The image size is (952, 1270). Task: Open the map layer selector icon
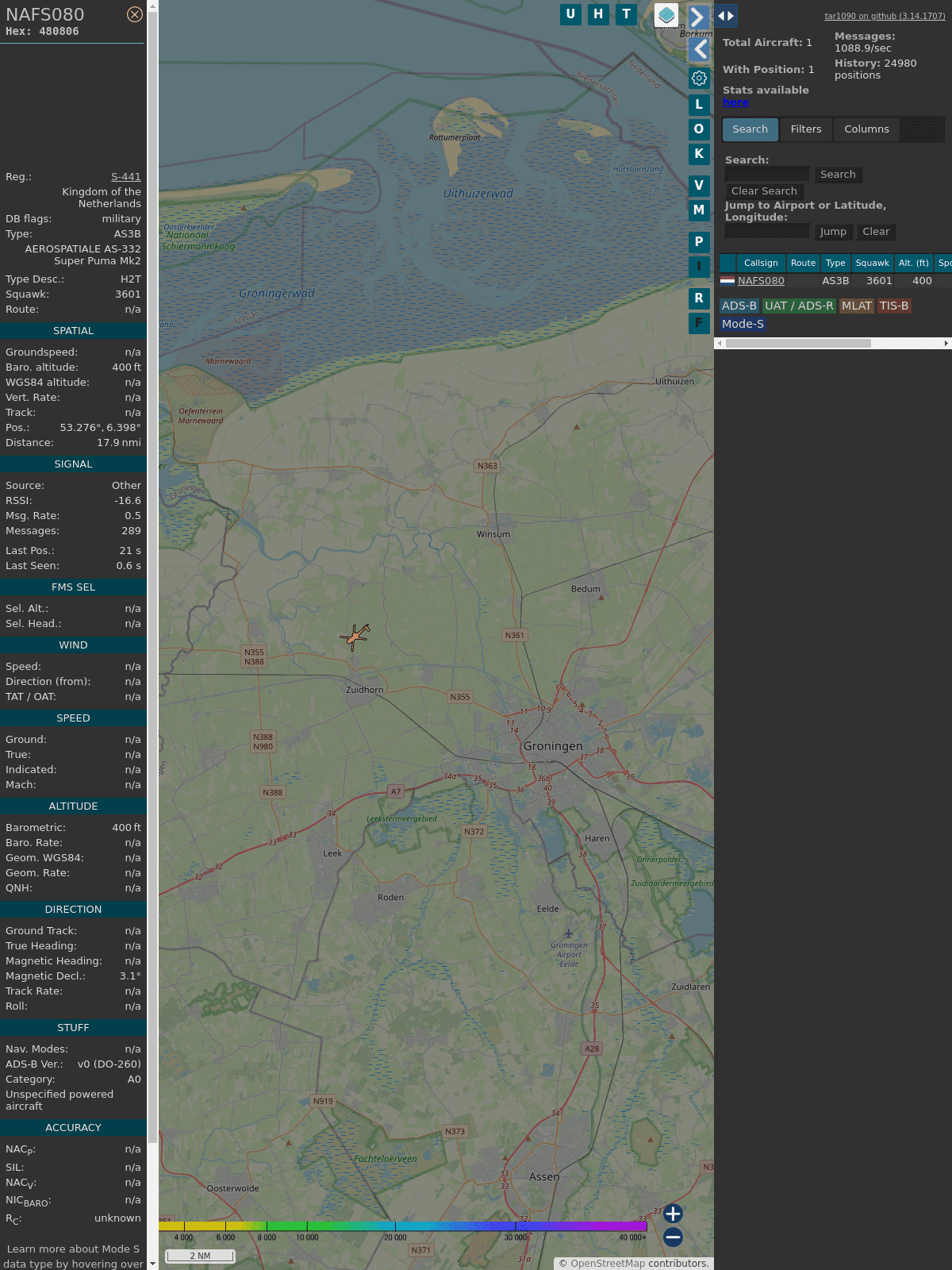[666, 15]
